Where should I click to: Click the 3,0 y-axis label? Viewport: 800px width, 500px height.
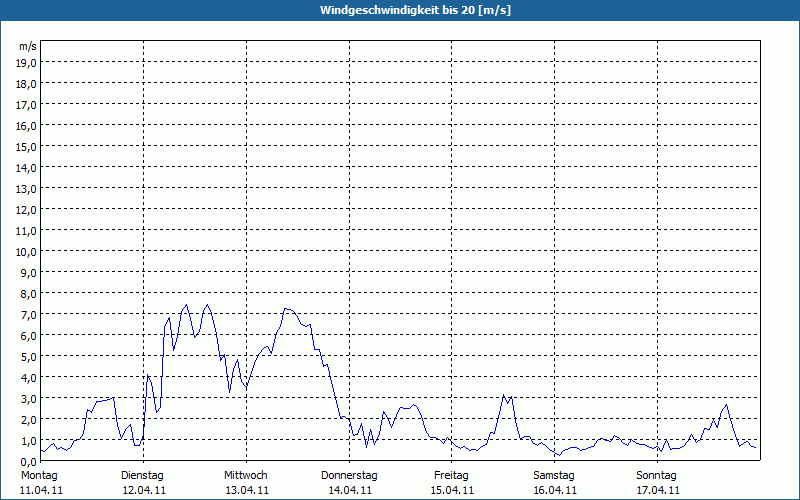coord(29,398)
